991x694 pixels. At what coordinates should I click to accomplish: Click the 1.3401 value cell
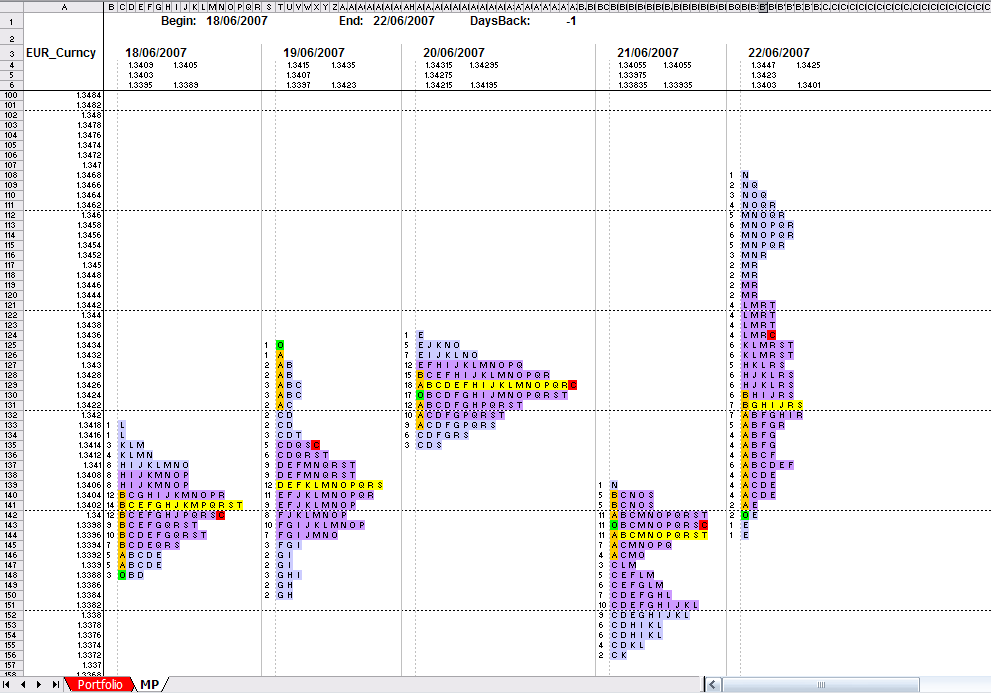click(808, 85)
